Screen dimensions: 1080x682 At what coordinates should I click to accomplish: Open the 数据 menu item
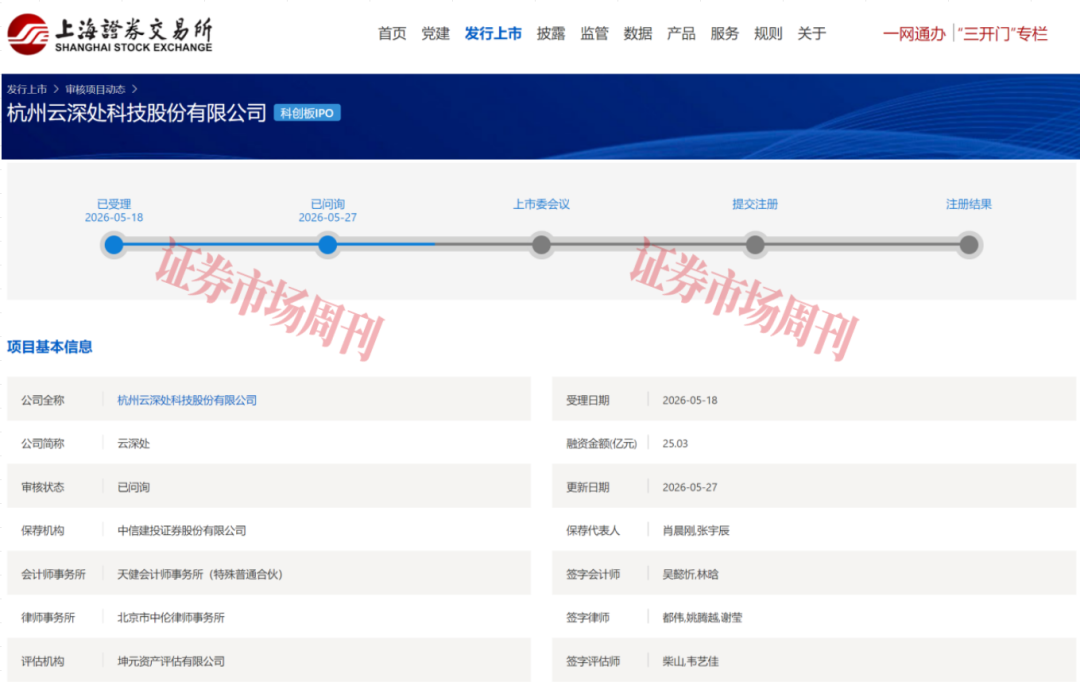coord(638,33)
